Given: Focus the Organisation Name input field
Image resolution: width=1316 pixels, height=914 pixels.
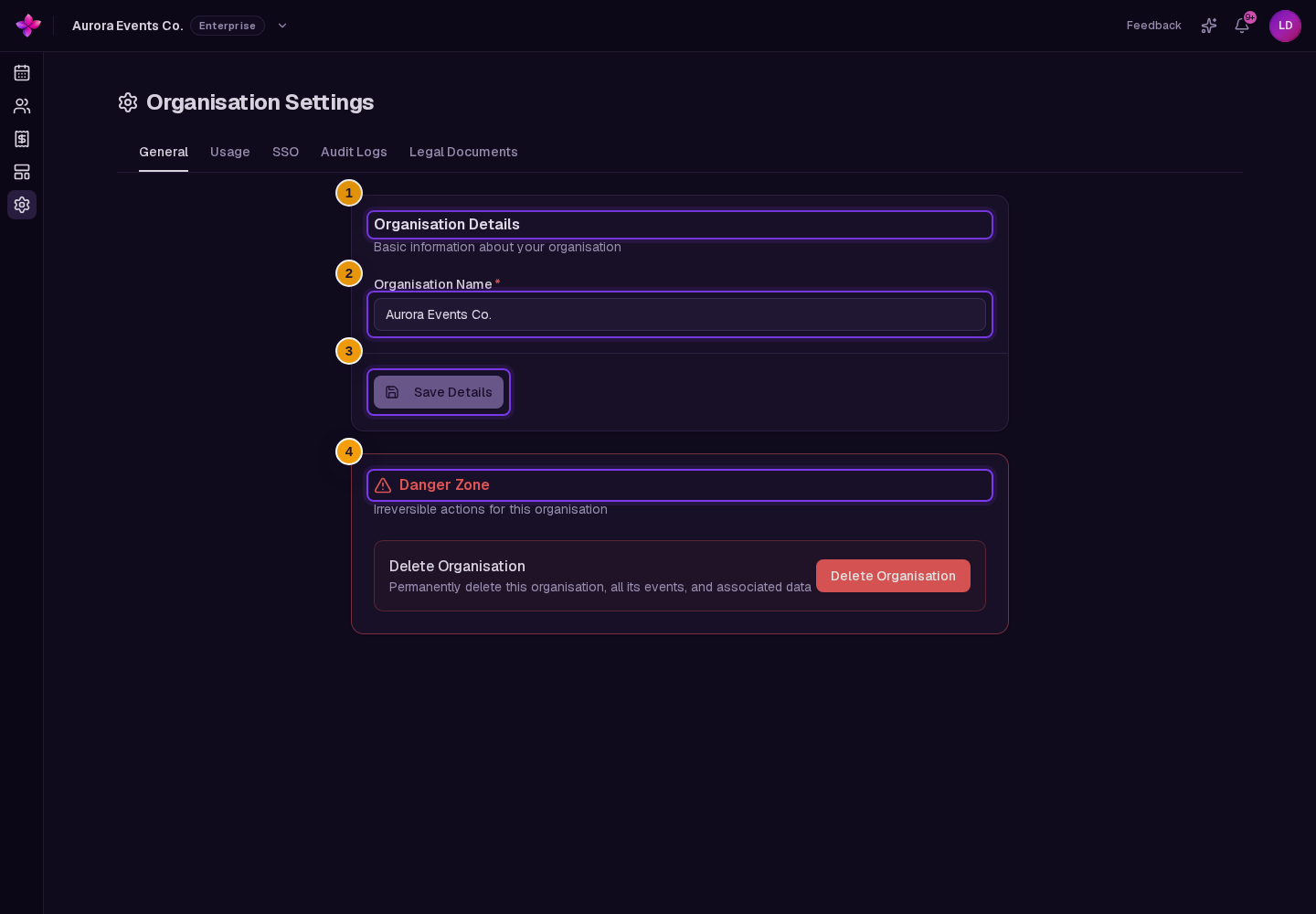Looking at the screenshot, I should click(x=680, y=314).
